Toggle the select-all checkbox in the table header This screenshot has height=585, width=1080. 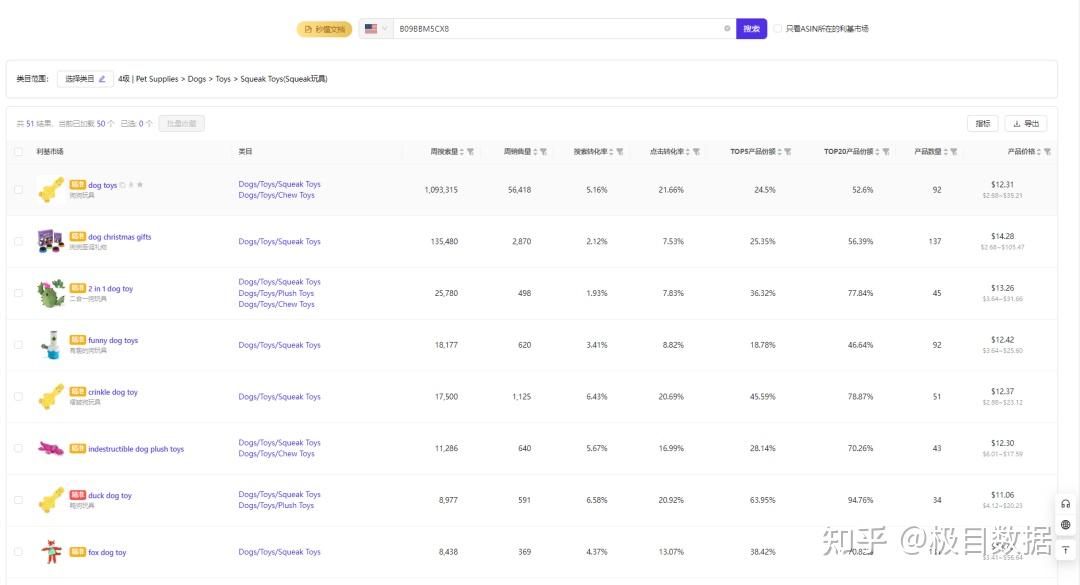pos(18,152)
